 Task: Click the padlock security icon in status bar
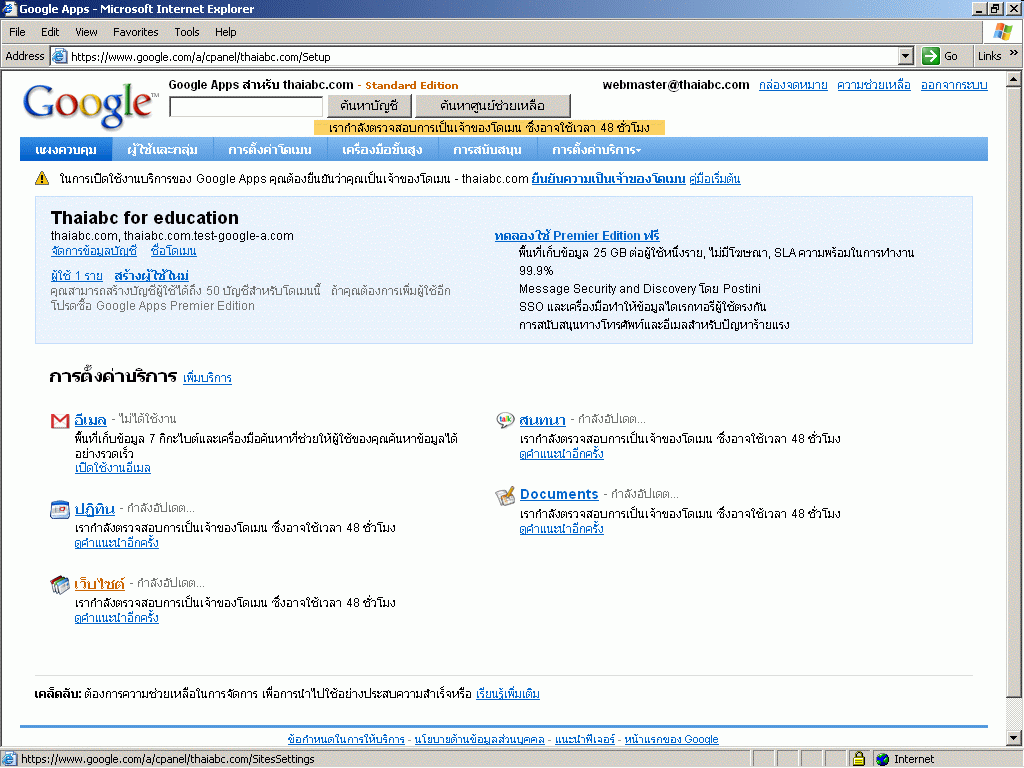858,759
